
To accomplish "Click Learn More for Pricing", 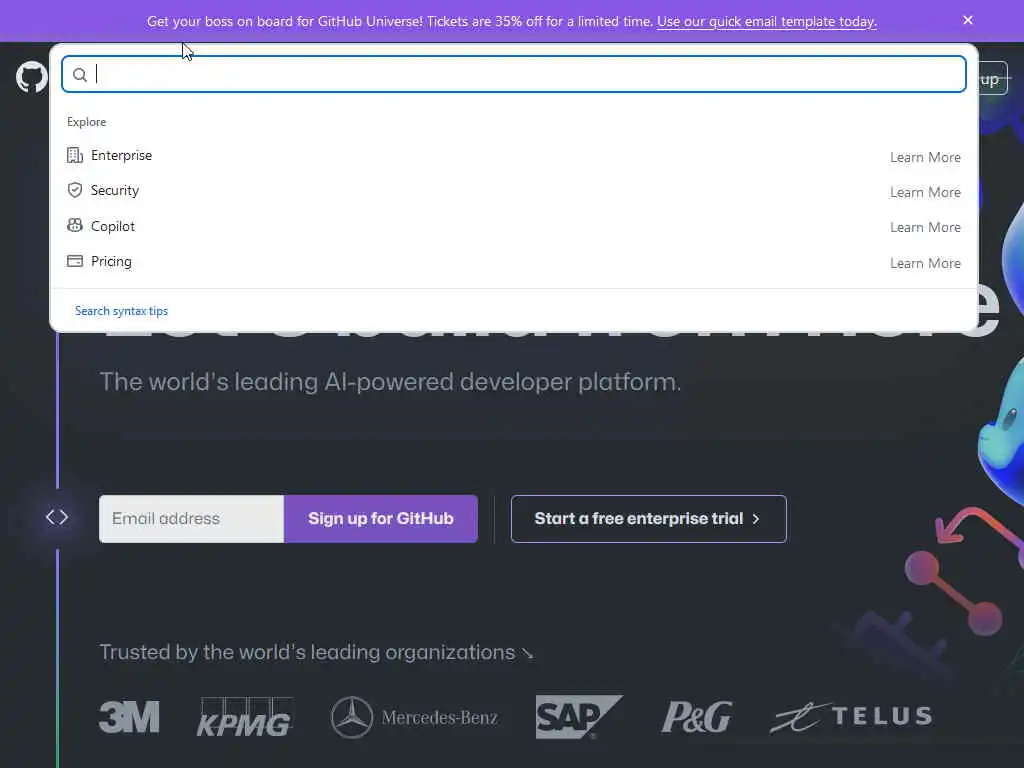I will 925,263.
